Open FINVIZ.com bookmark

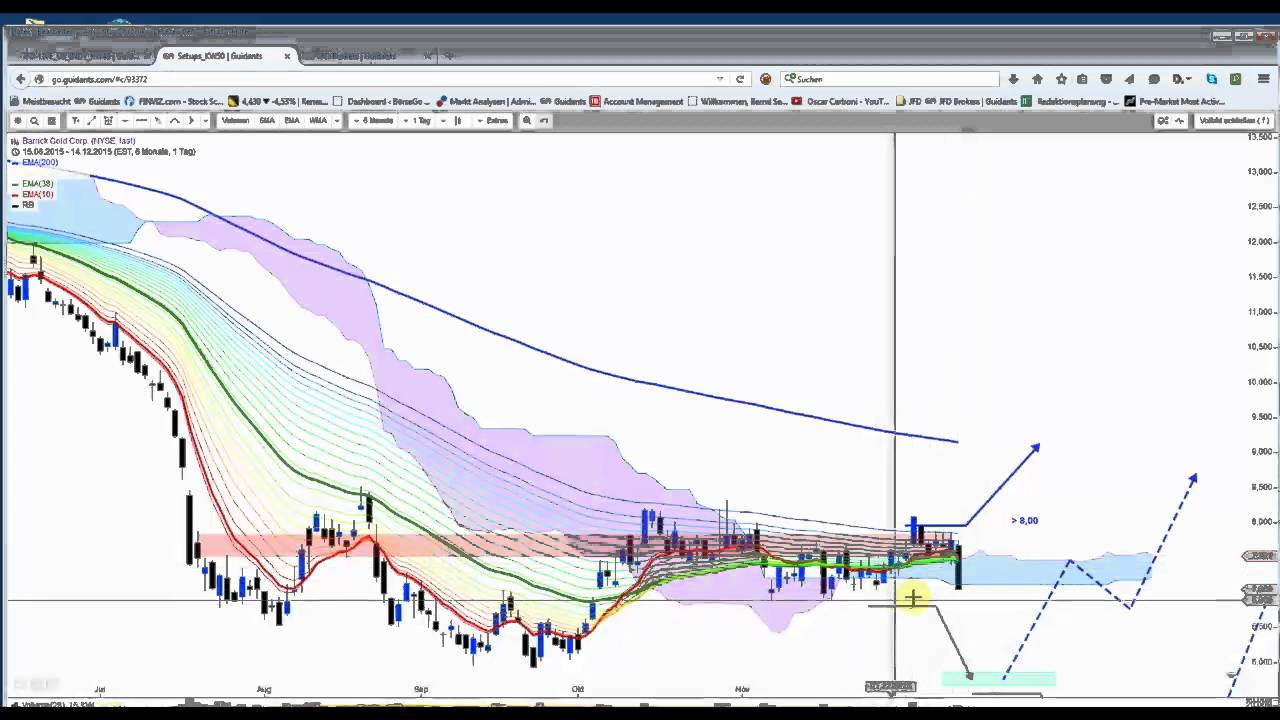tap(174, 101)
